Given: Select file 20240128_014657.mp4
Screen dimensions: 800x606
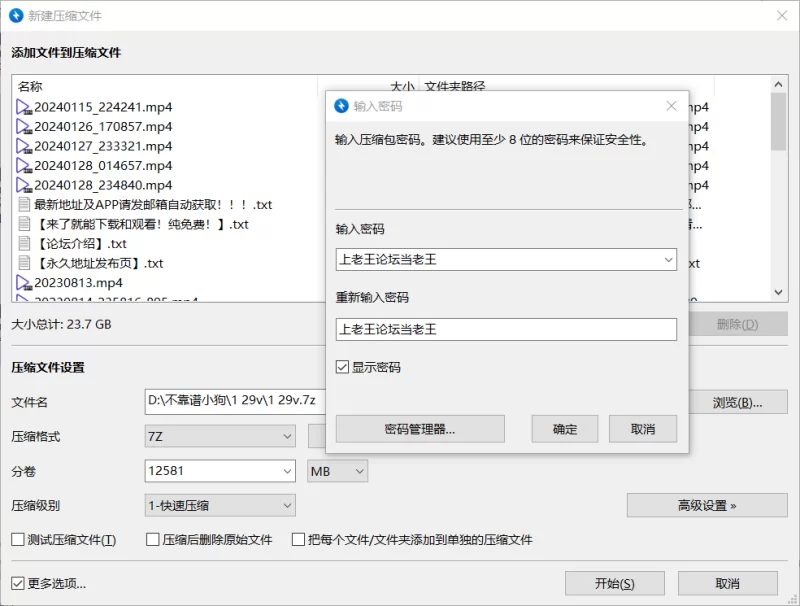Looking at the screenshot, I should click(103, 166).
